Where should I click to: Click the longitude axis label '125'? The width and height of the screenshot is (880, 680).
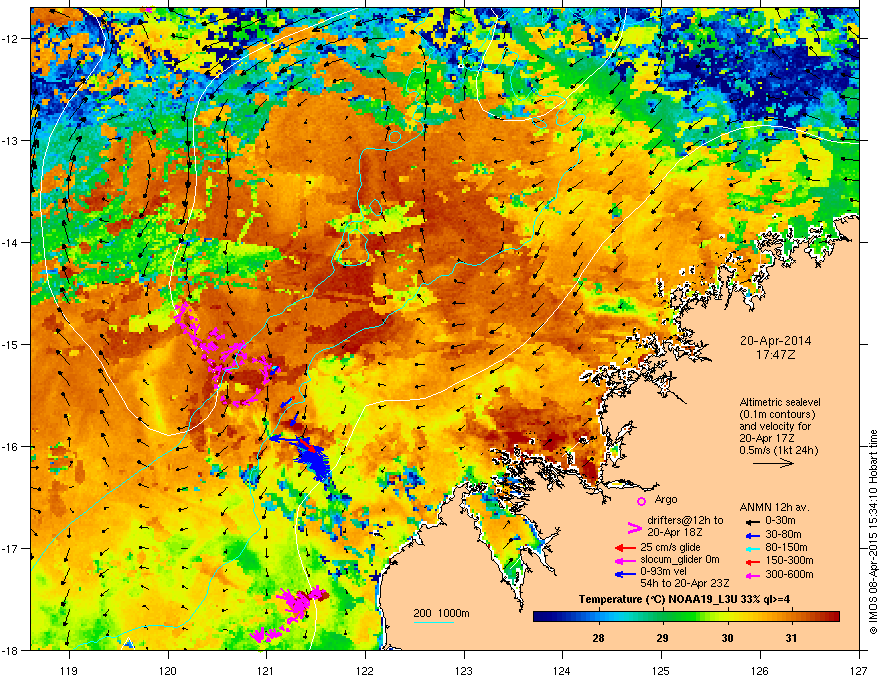click(661, 670)
